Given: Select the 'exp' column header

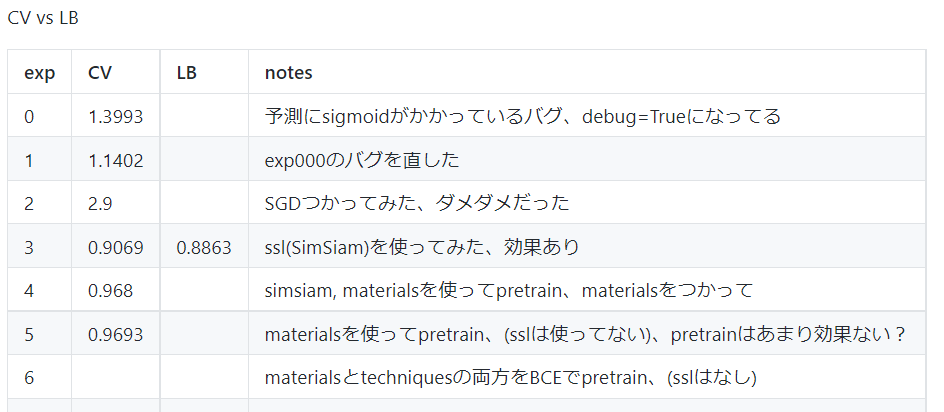Looking at the screenshot, I should coord(40,72).
